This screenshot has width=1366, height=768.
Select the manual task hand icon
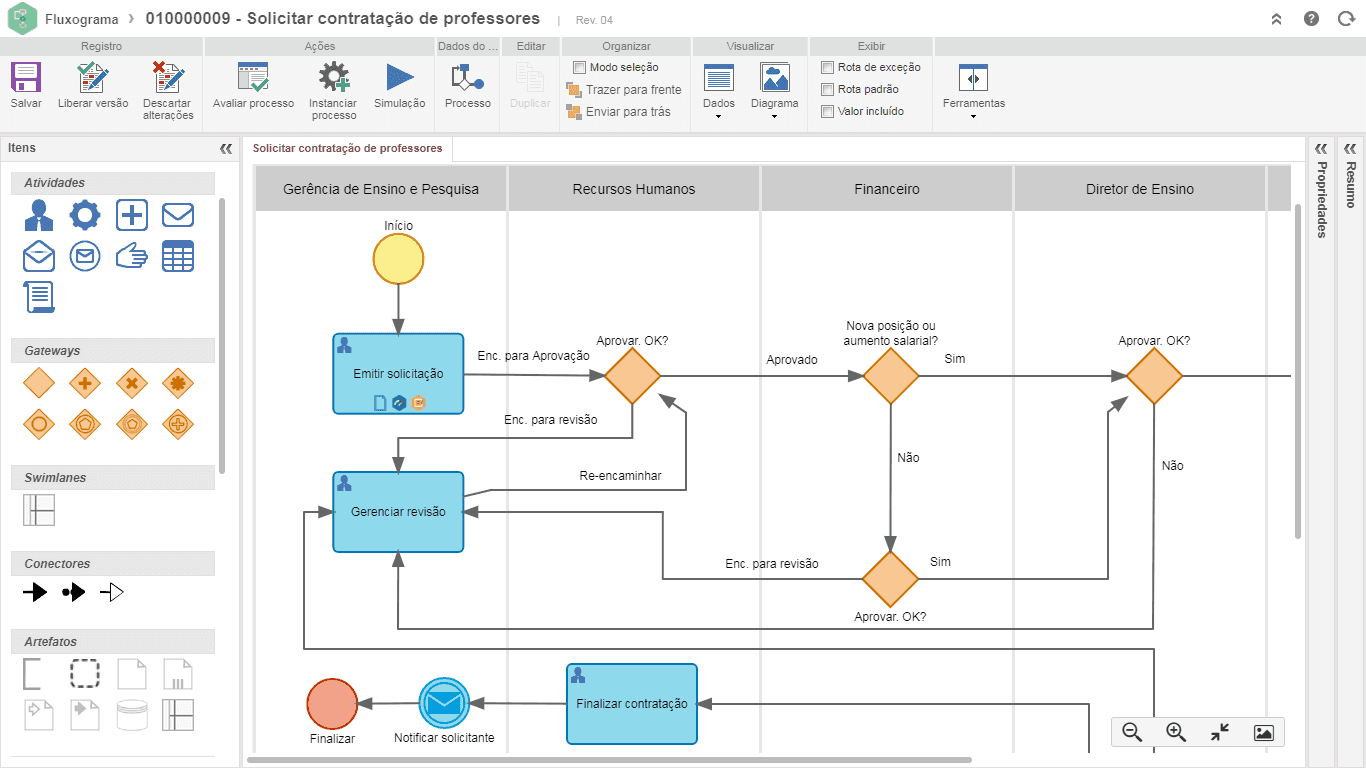click(132, 256)
